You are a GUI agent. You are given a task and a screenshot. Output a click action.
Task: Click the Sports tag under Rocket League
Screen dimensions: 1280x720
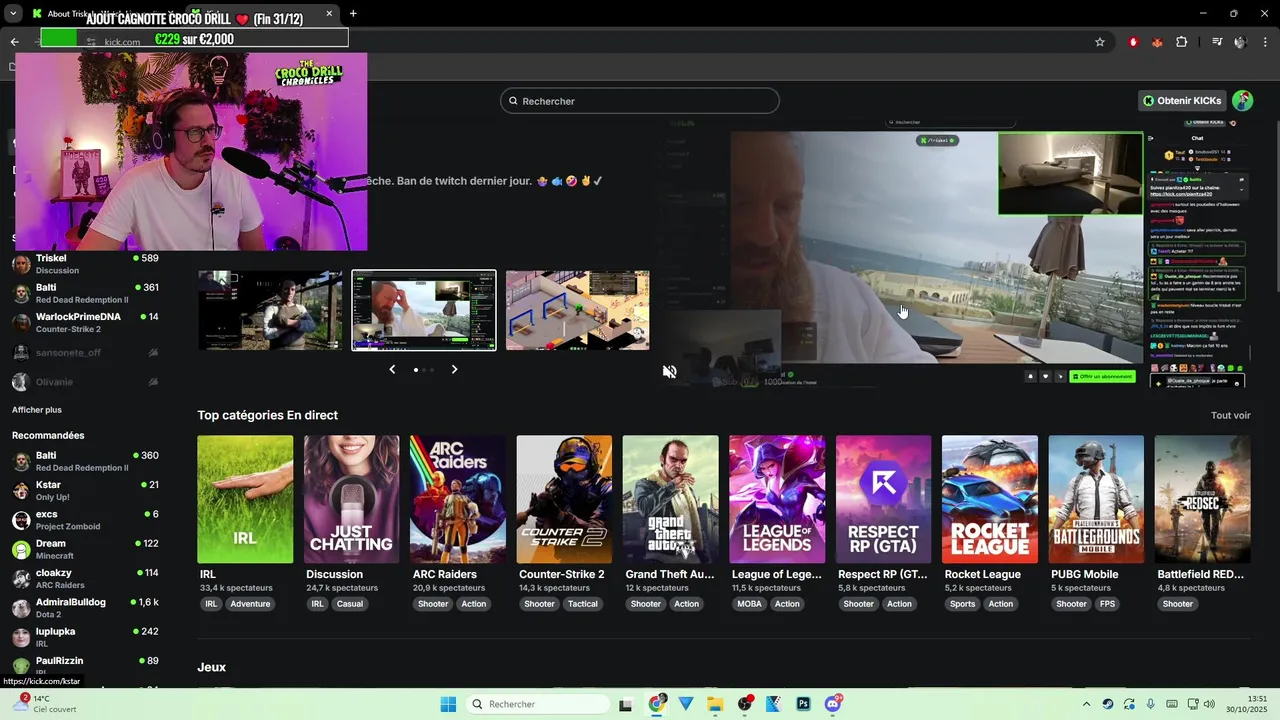click(x=962, y=604)
